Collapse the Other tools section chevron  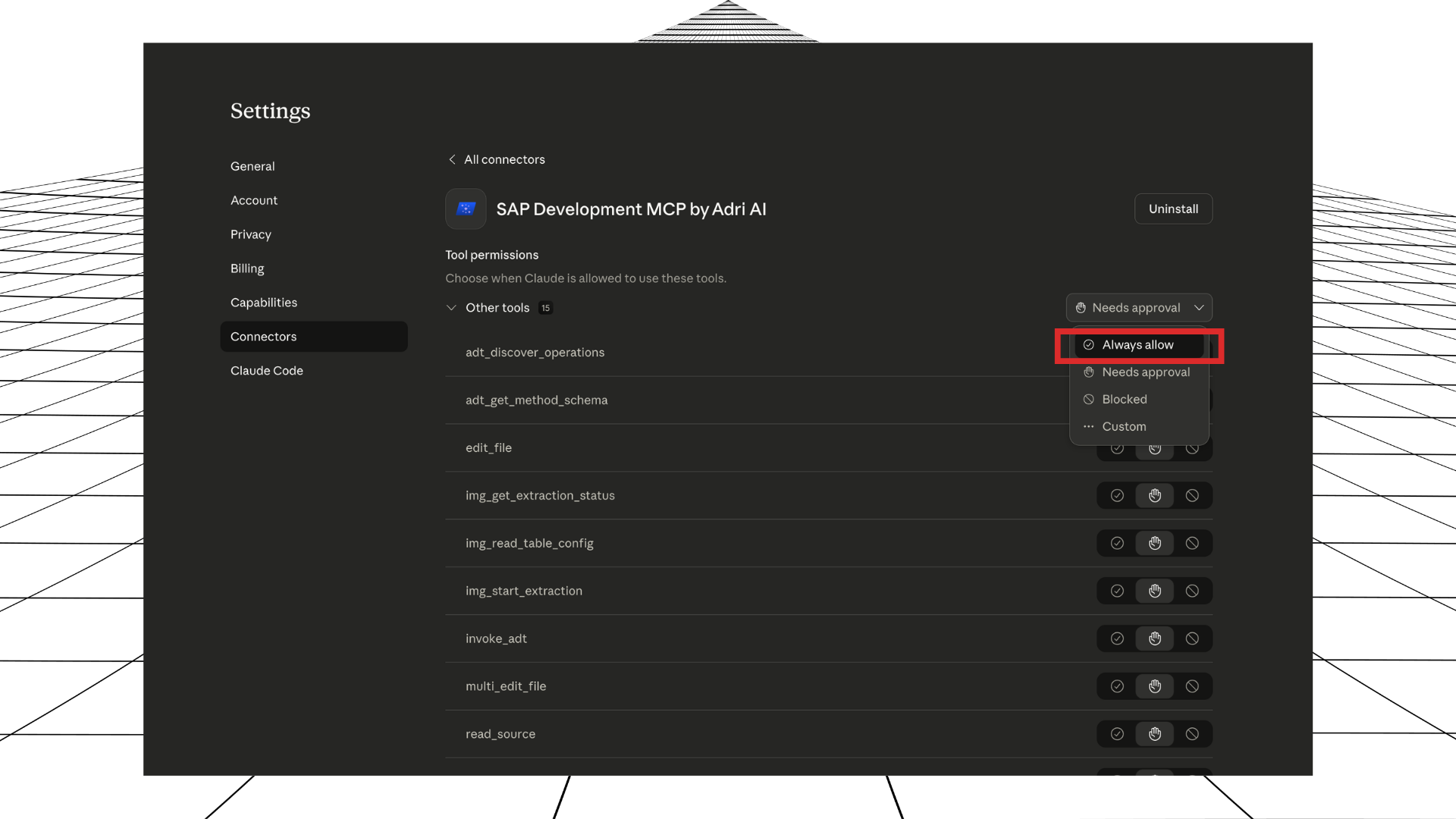(451, 308)
